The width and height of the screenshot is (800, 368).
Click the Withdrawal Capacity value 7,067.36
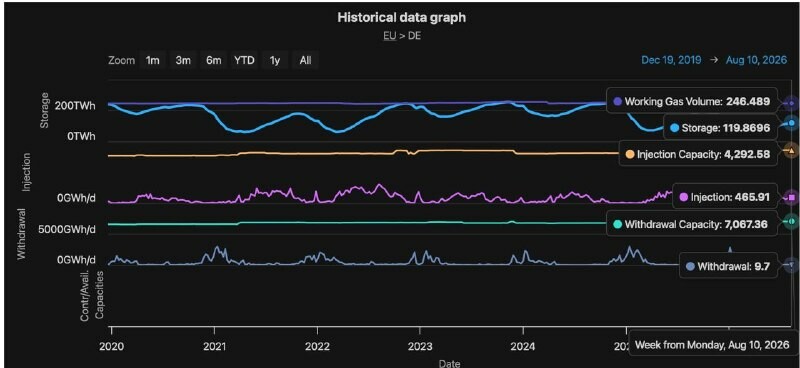(746, 224)
